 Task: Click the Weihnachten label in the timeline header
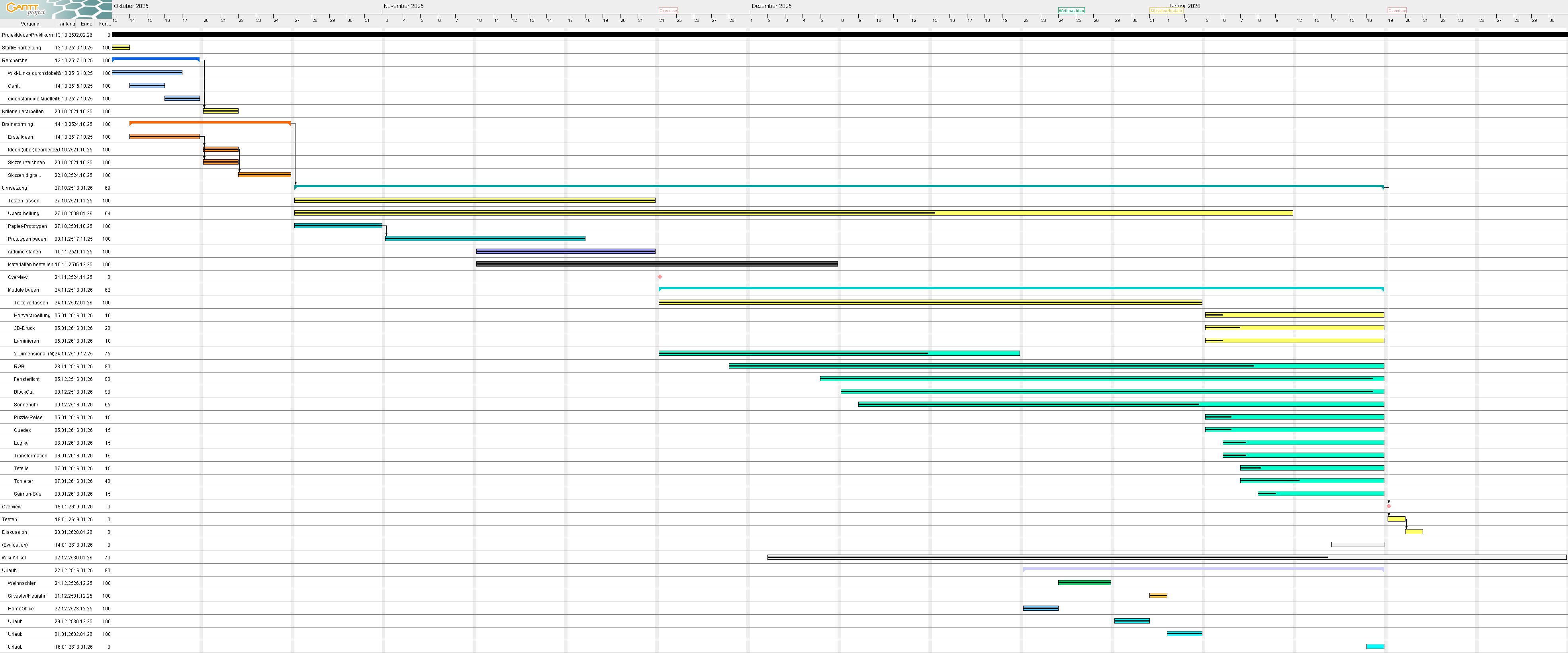[x=1071, y=10]
